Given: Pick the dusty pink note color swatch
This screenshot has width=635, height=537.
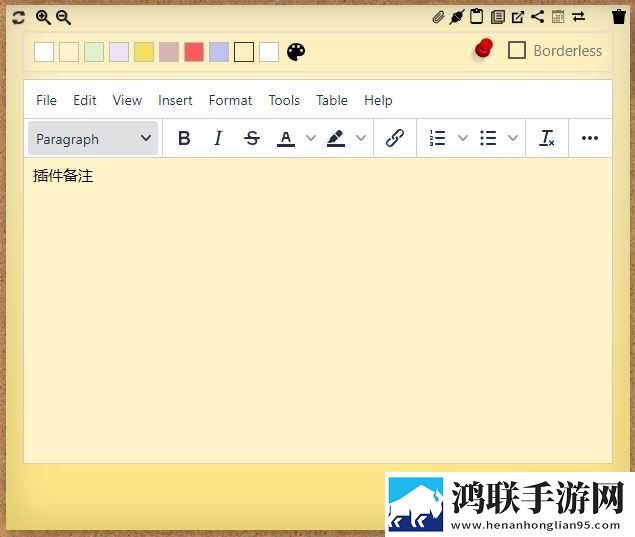Looking at the screenshot, I should (169, 52).
